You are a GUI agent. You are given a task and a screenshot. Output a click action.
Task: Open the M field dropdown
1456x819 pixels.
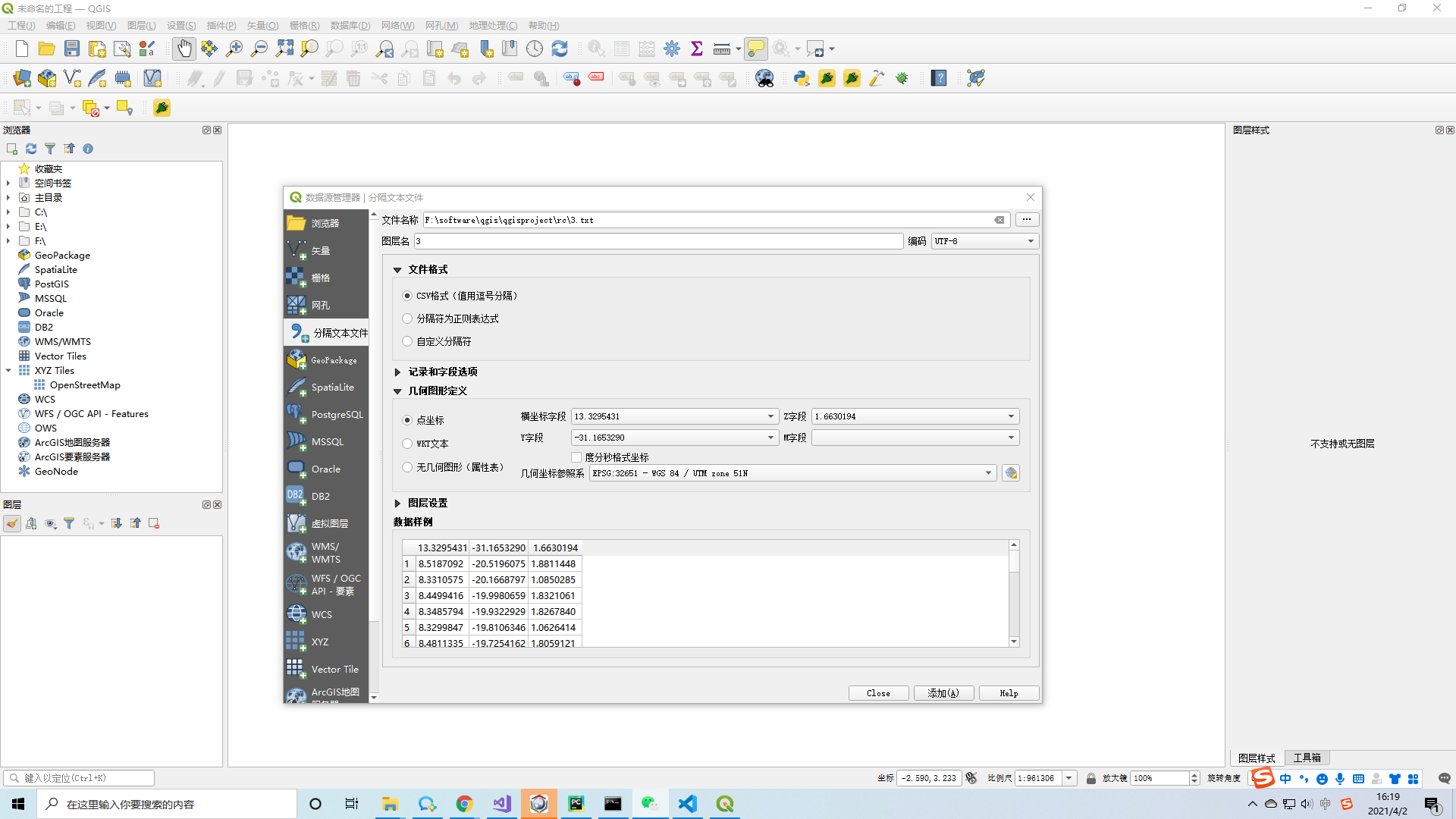915,438
